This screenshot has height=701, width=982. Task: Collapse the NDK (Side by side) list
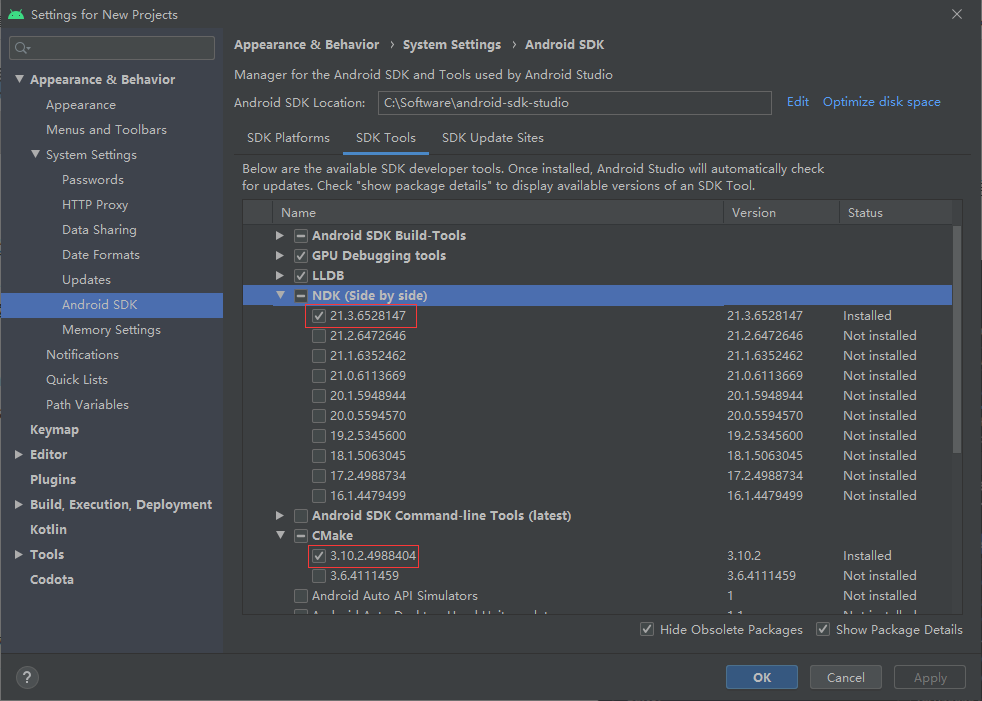coord(280,295)
